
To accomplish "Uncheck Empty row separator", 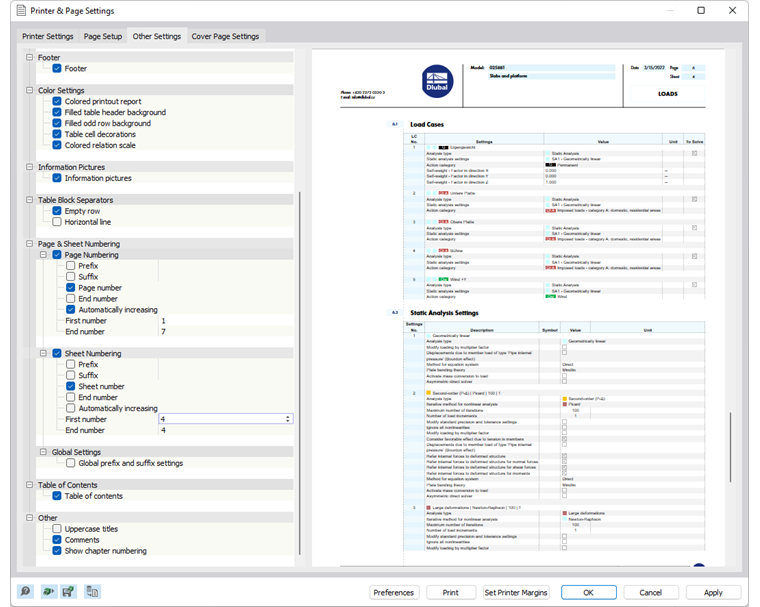I will 57,211.
